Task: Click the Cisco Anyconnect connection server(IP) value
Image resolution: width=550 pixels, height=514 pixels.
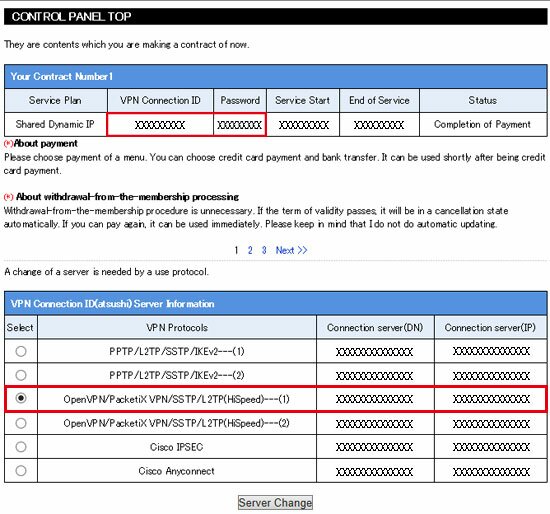Action: click(x=491, y=471)
